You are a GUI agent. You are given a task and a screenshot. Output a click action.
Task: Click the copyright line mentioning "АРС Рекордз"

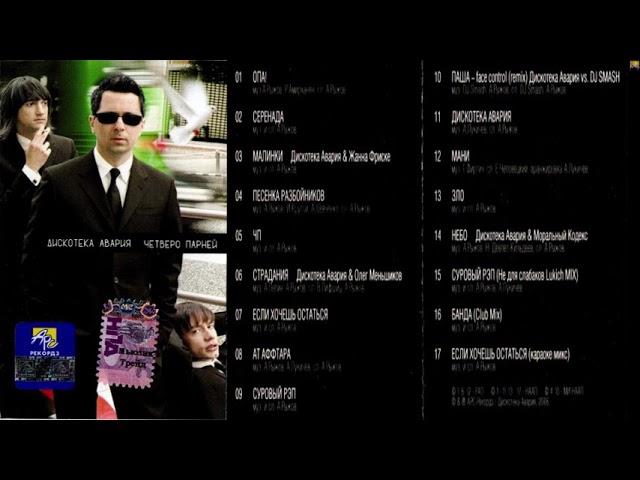click(x=500, y=401)
